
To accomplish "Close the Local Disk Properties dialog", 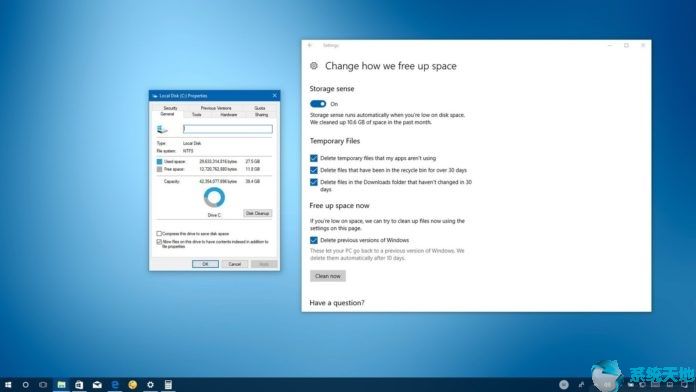I will coord(274,95).
